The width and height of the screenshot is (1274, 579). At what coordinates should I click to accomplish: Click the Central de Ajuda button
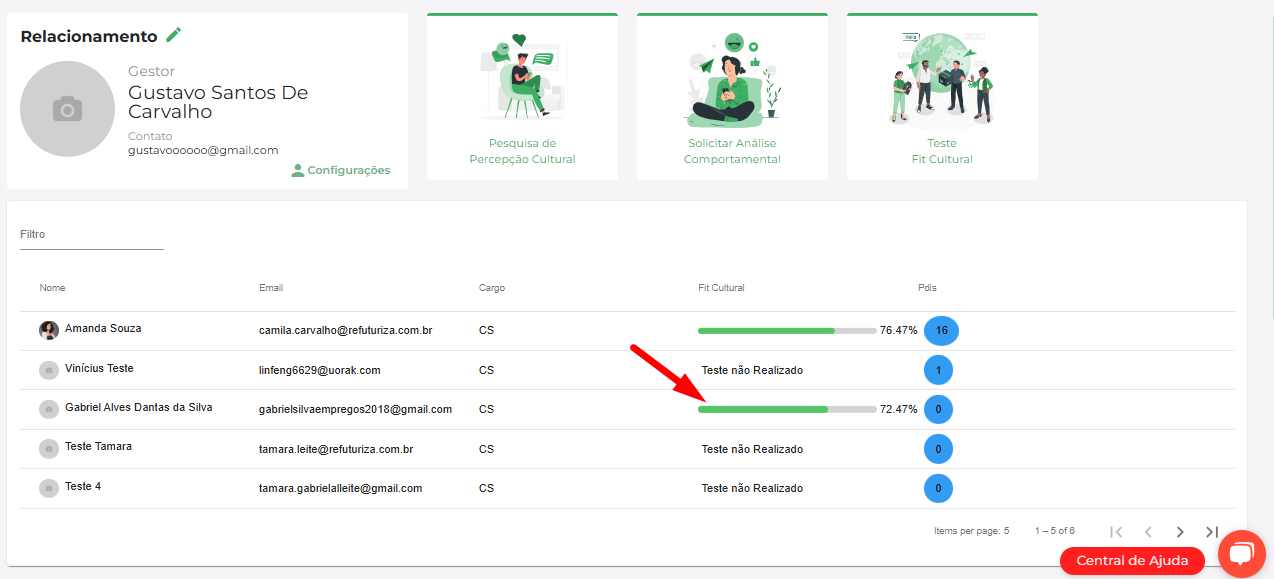[1132, 560]
